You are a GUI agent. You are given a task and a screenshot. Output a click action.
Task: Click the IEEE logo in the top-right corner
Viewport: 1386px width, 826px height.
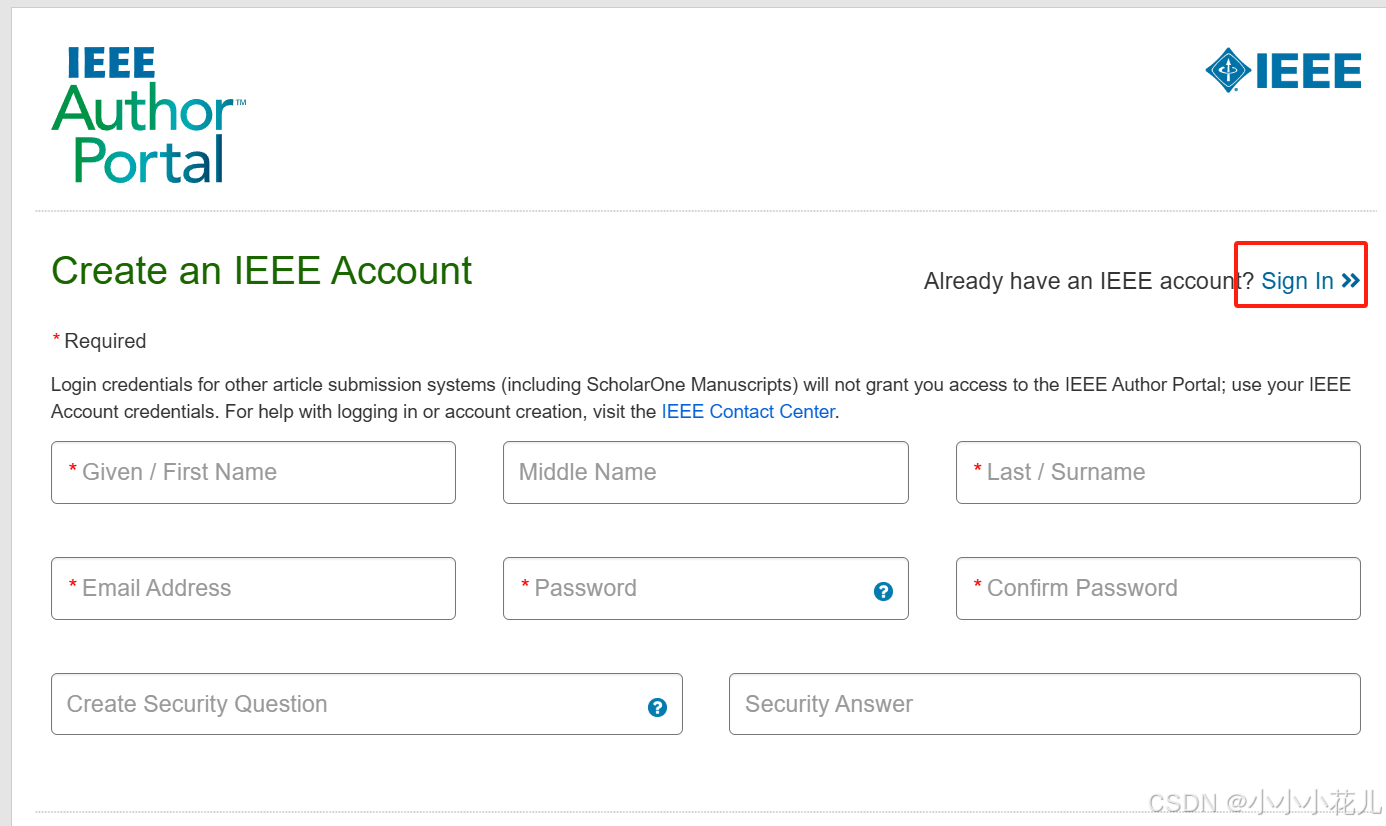(1283, 70)
